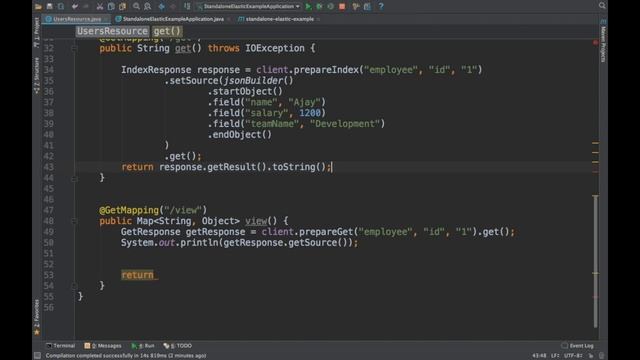Click the Paste clipboard icon
This screenshot has width=640, height=360.
point(122,6)
